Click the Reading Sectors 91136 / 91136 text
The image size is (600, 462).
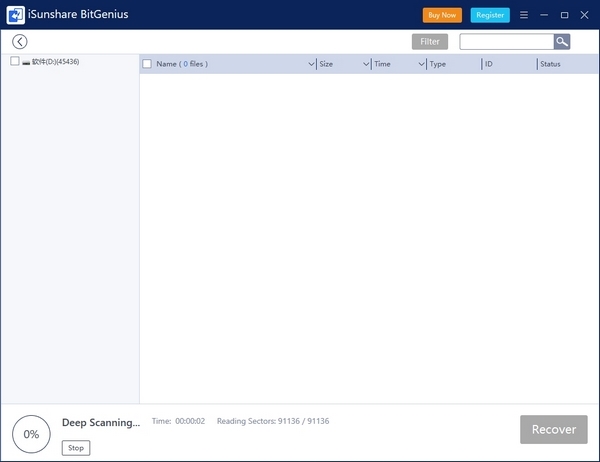tap(273, 421)
